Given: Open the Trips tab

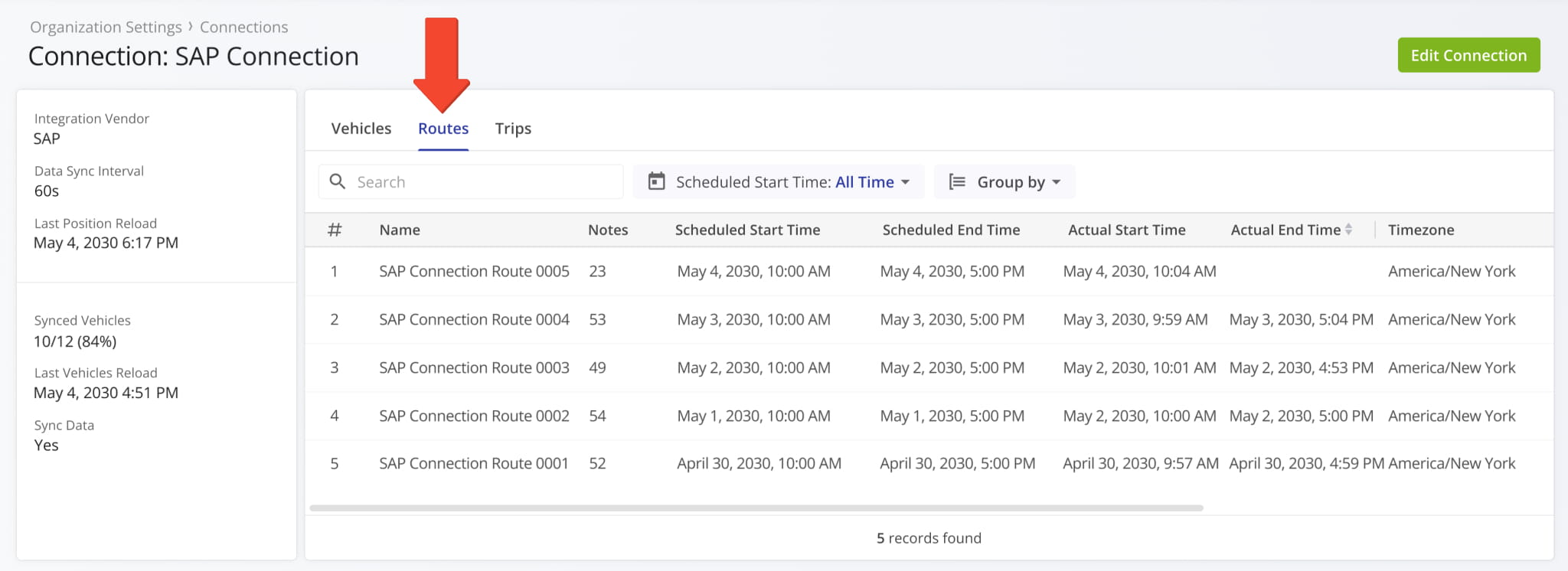Looking at the screenshot, I should click(x=513, y=129).
